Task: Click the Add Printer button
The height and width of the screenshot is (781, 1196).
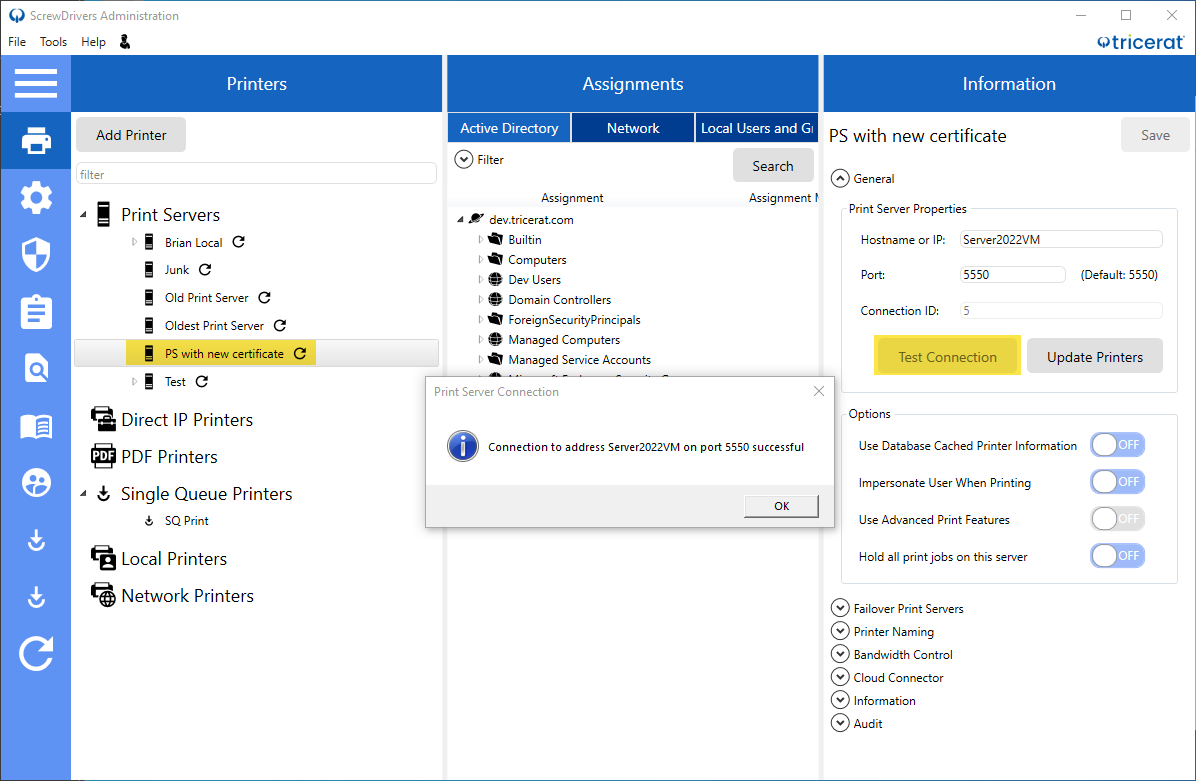Action: [x=131, y=135]
